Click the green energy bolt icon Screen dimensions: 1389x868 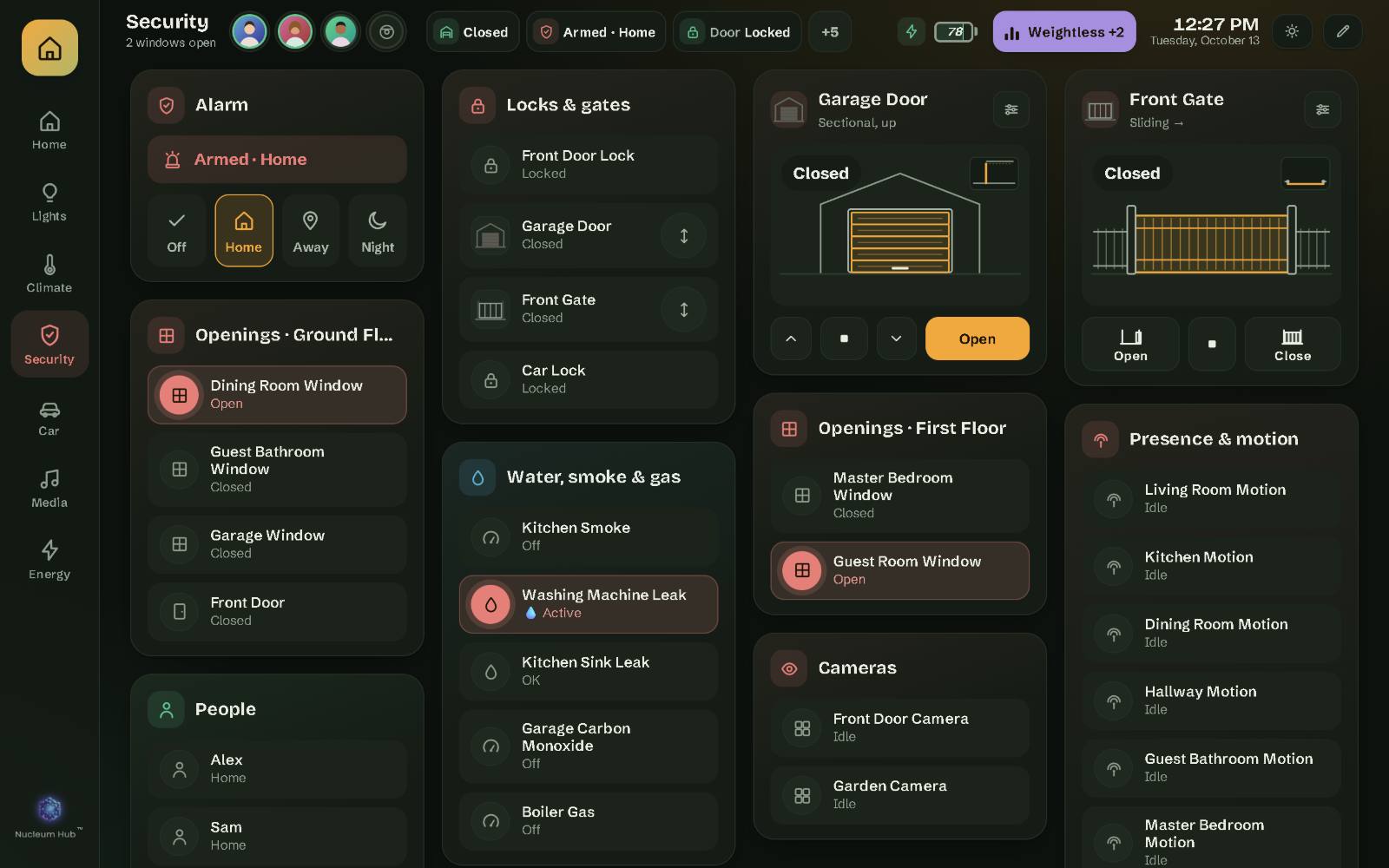[x=911, y=32]
